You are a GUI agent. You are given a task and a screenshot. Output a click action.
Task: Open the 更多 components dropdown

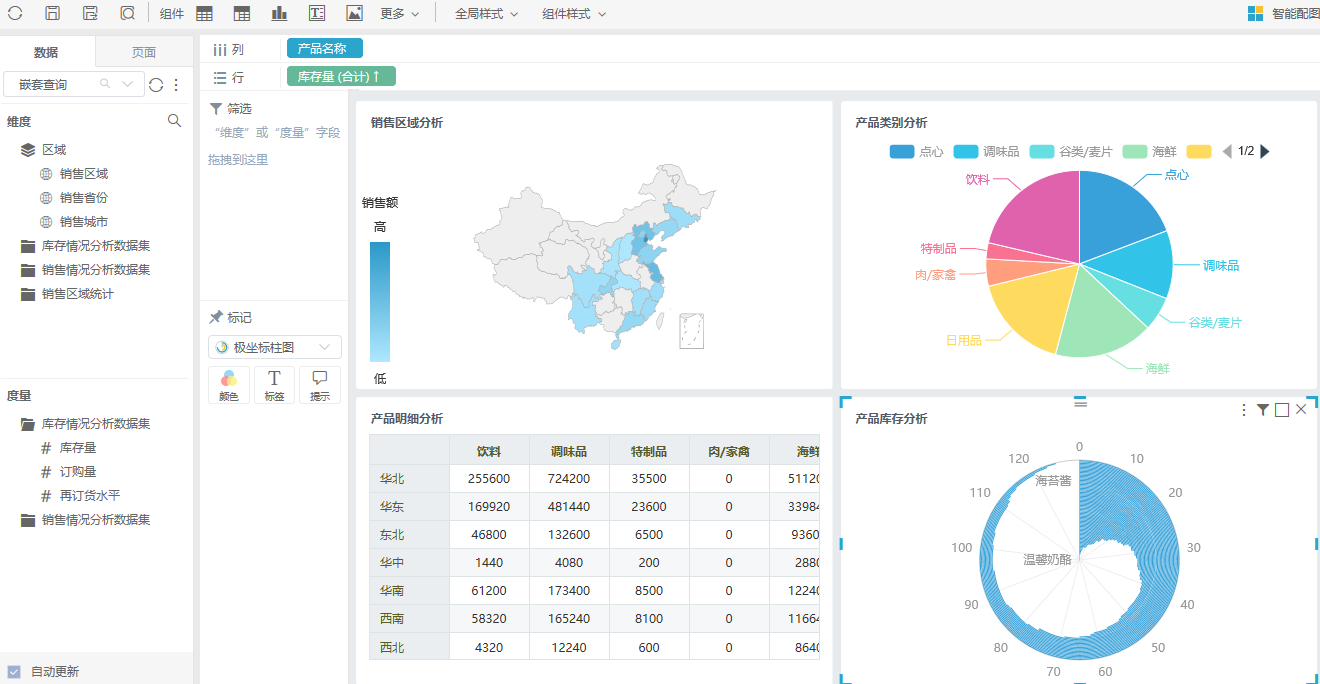coord(400,14)
